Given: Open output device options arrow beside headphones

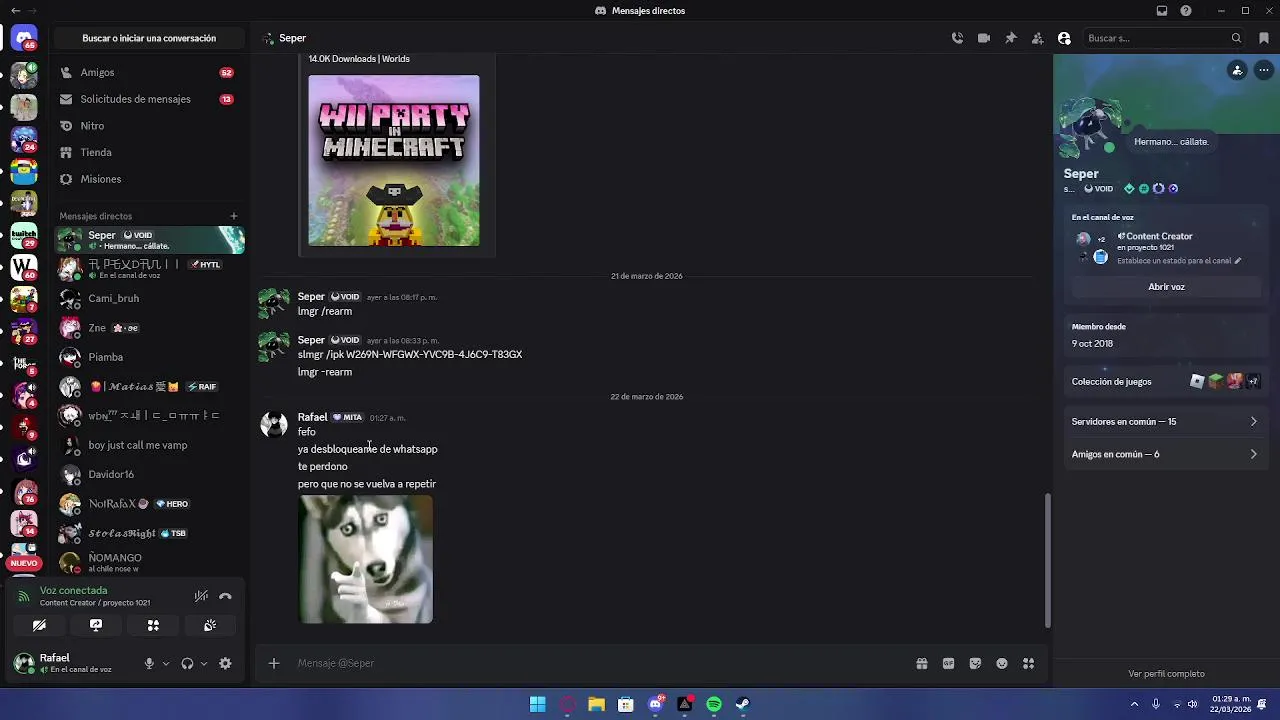Looking at the screenshot, I should 204,663.
